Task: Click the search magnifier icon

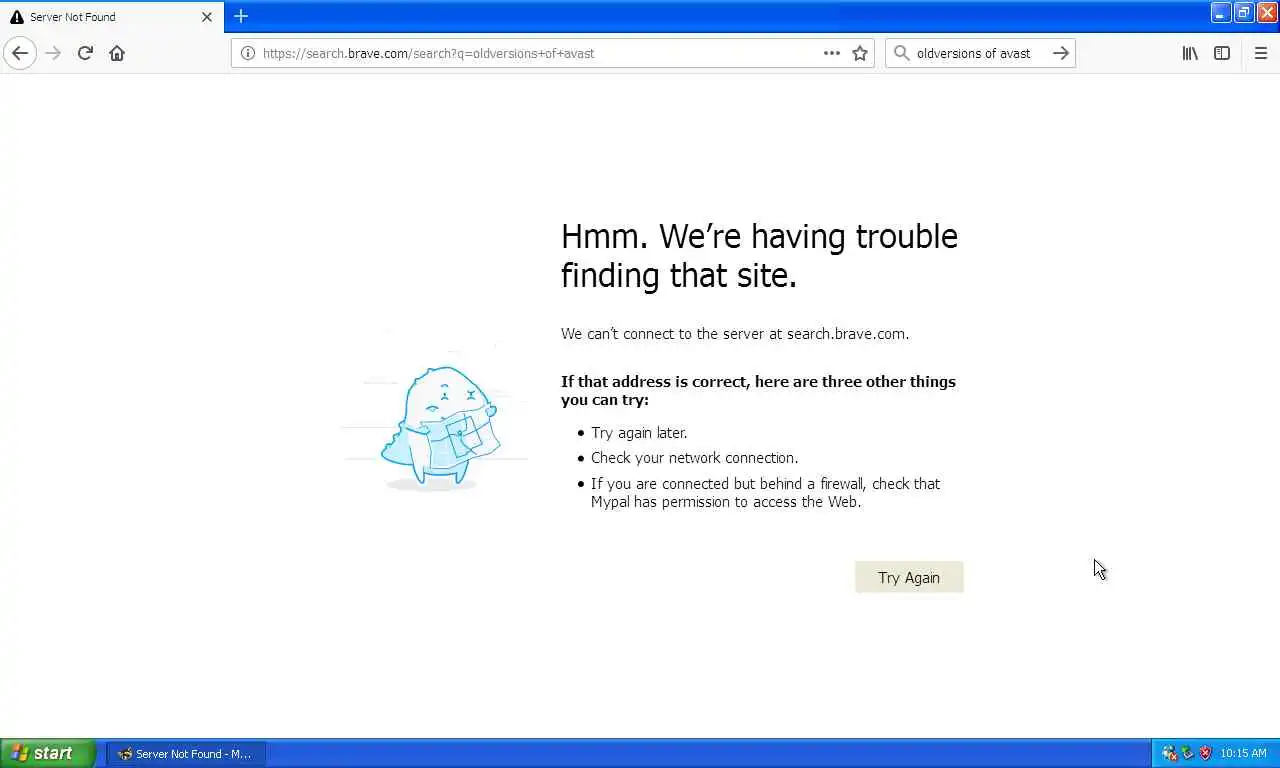Action: coord(901,53)
